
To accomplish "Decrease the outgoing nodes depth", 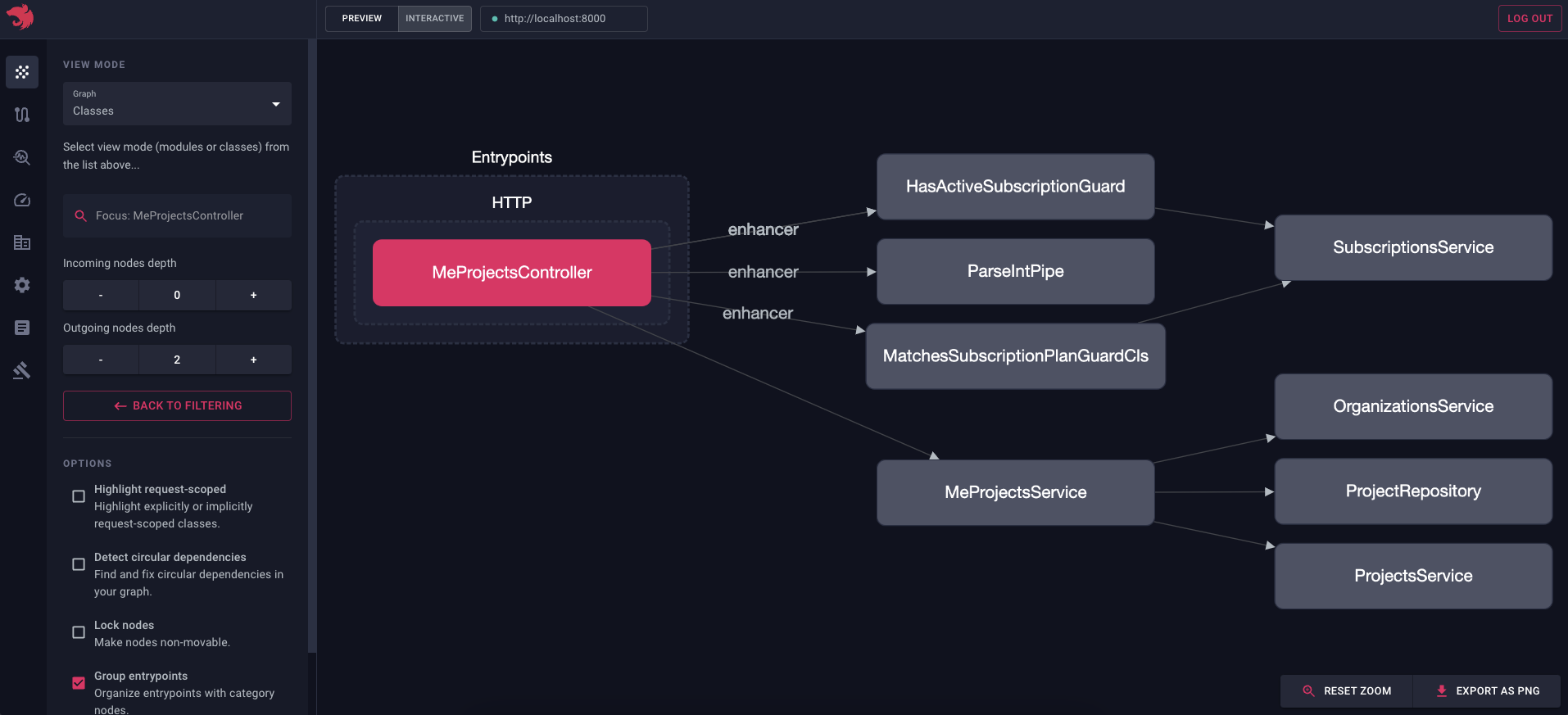I will point(101,360).
